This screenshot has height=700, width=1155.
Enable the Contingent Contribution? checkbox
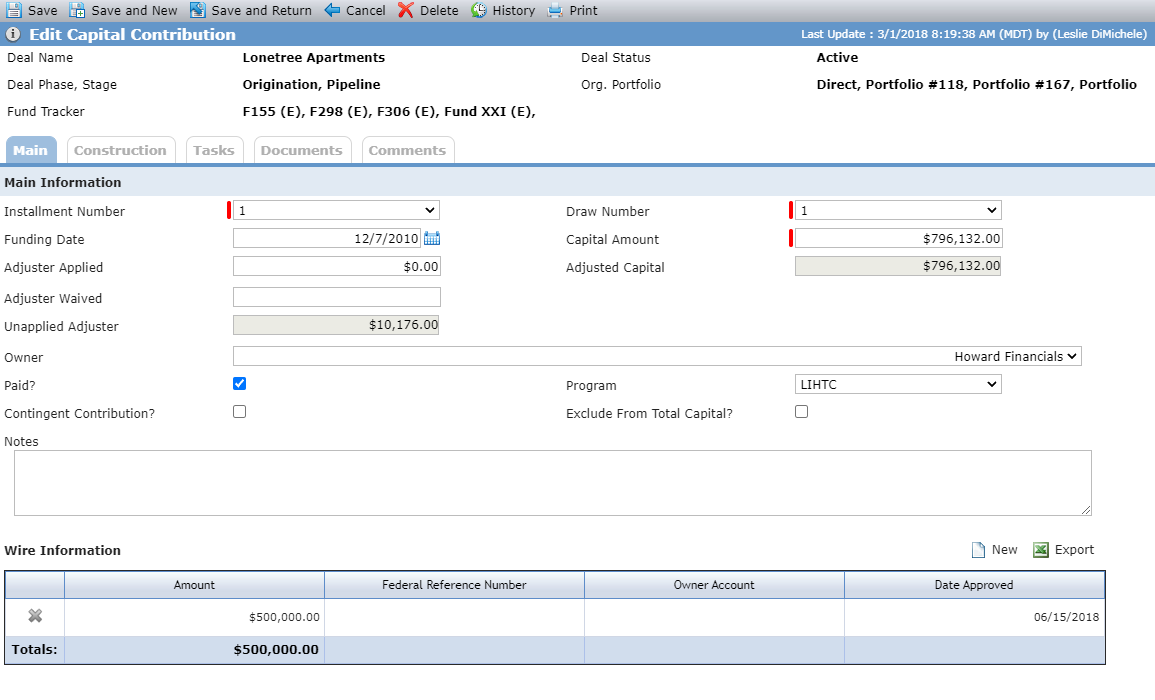click(239, 411)
